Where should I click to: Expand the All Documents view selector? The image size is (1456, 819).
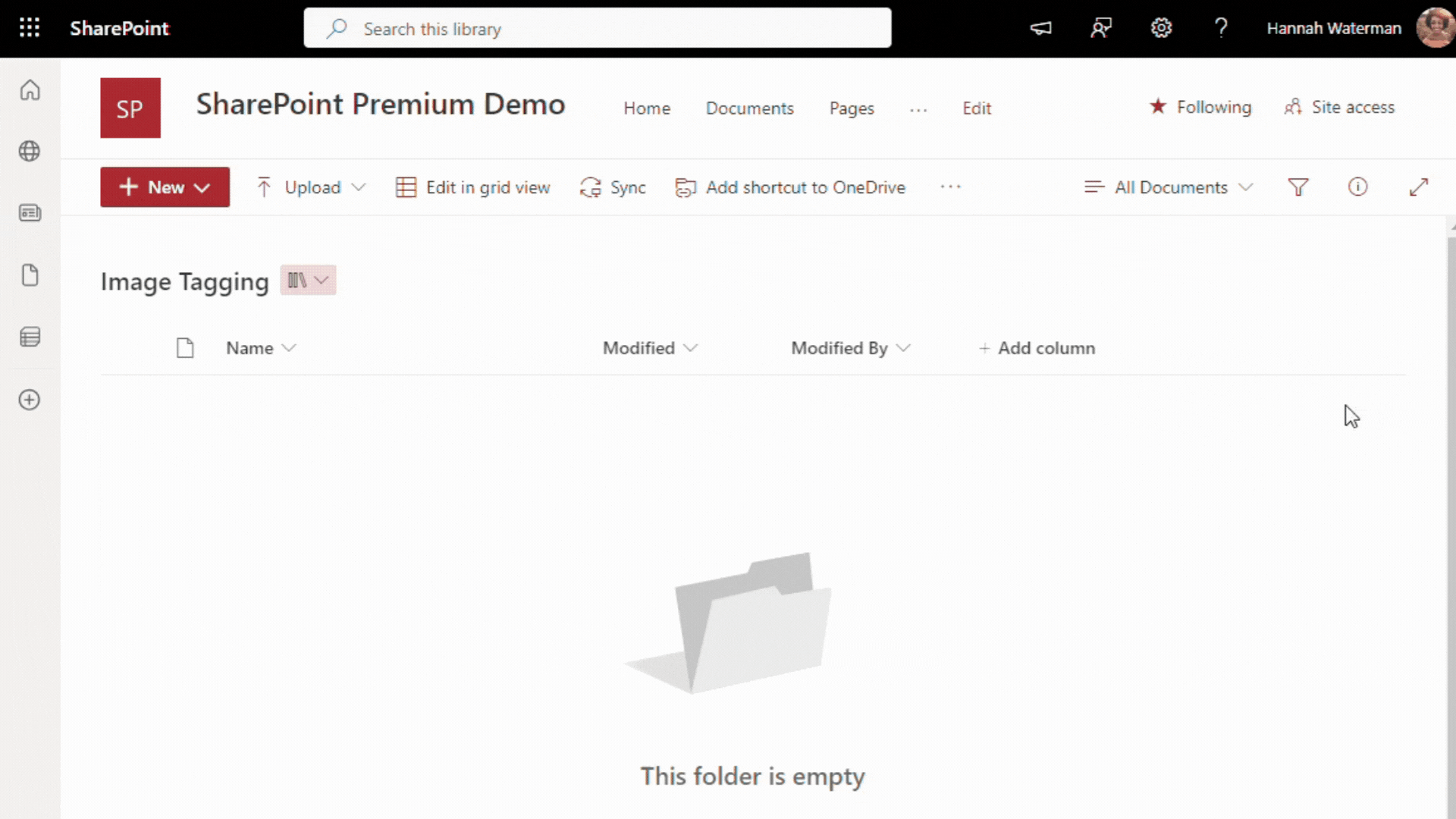1168,187
